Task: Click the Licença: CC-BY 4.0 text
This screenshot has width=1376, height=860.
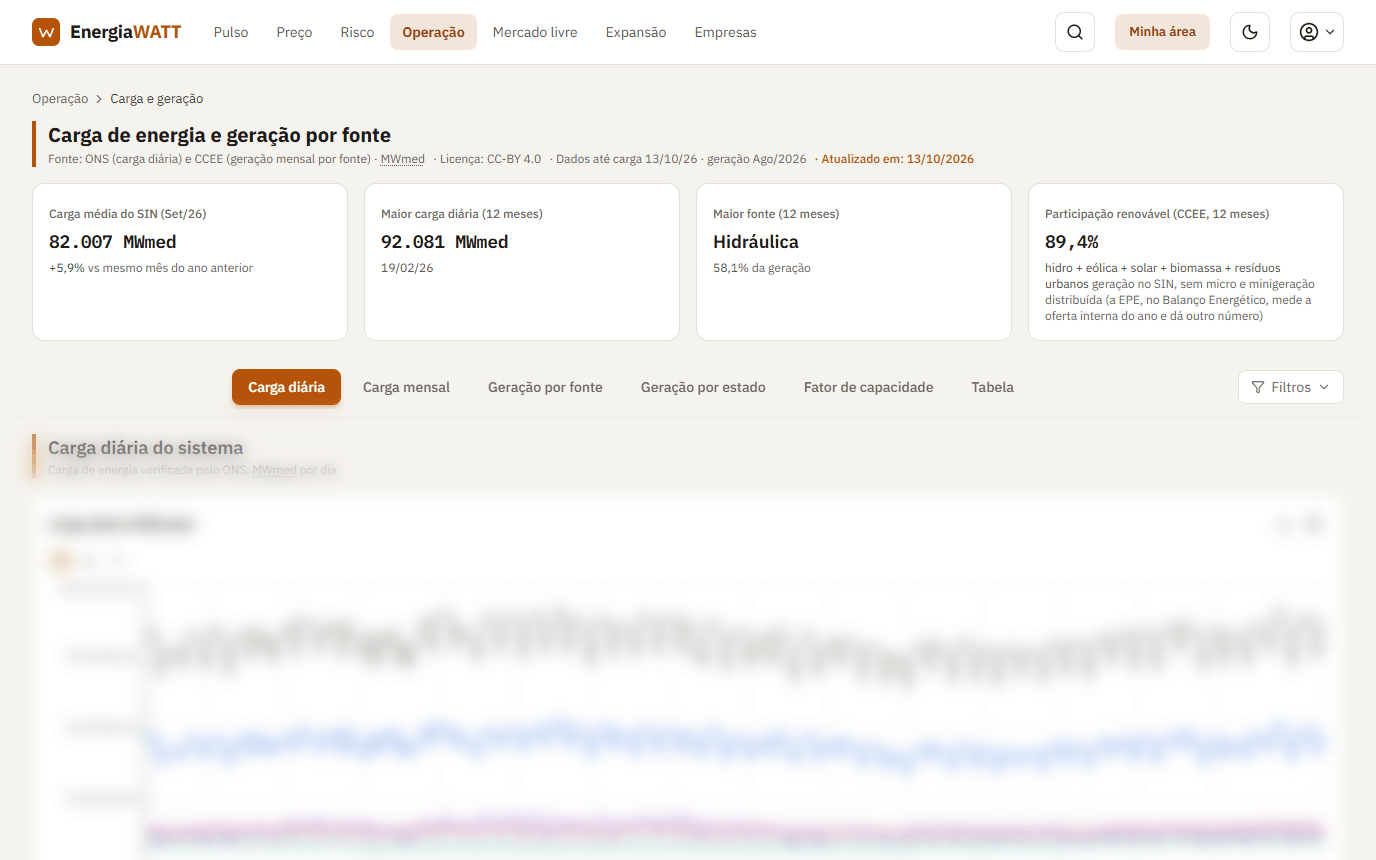Action: (x=491, y=159)
